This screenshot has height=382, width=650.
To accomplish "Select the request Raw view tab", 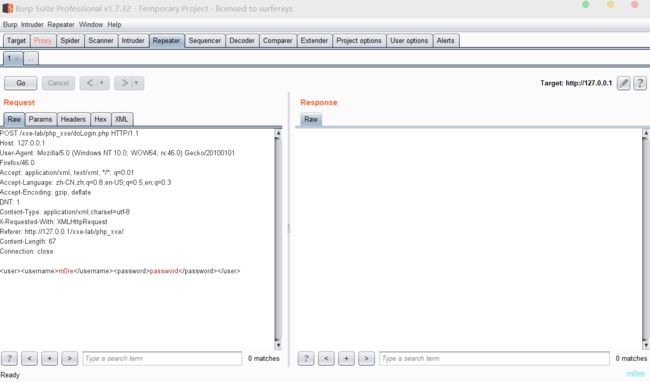I will pos(14,119).
